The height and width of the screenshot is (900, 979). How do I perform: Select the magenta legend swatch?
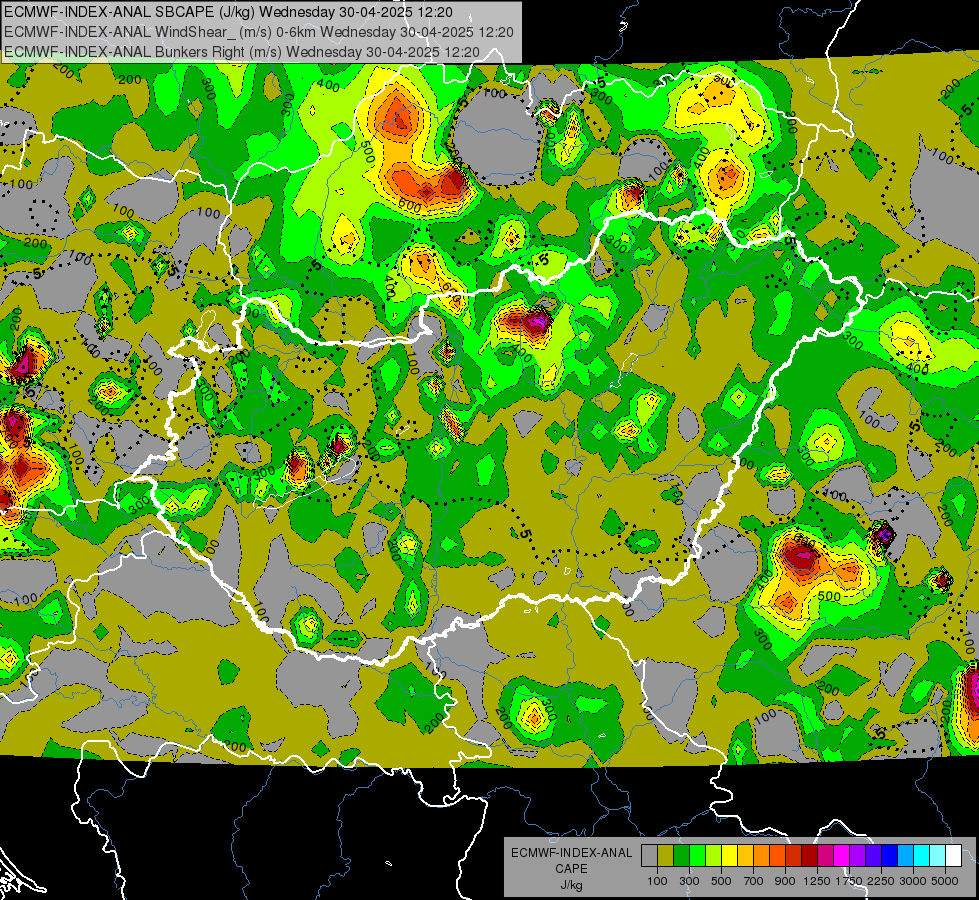[x=842, y=856]
